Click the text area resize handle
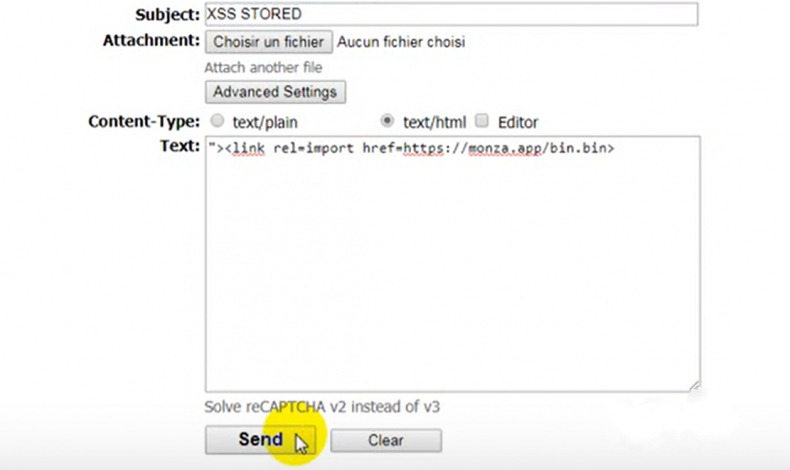The image size is (790, 470). click(x=694, y=386)
